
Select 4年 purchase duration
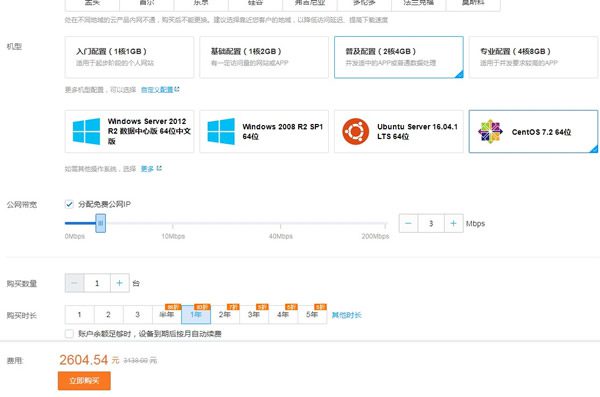[x=283, y=315]
